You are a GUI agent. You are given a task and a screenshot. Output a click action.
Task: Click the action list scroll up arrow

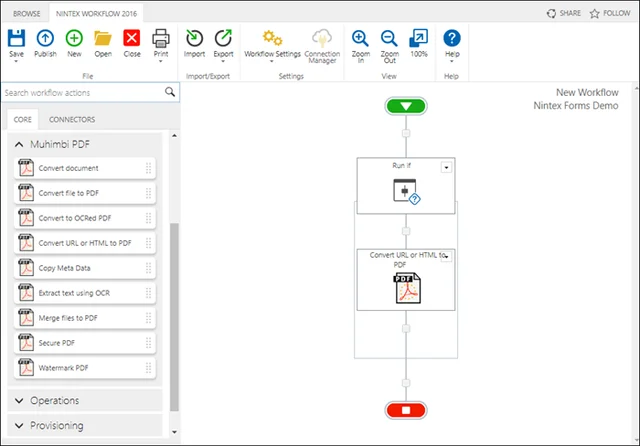[x=175, y=135]
